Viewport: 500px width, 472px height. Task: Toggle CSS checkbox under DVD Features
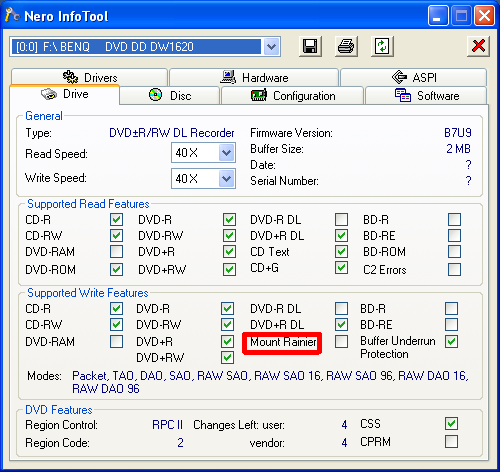click(451, 424)
